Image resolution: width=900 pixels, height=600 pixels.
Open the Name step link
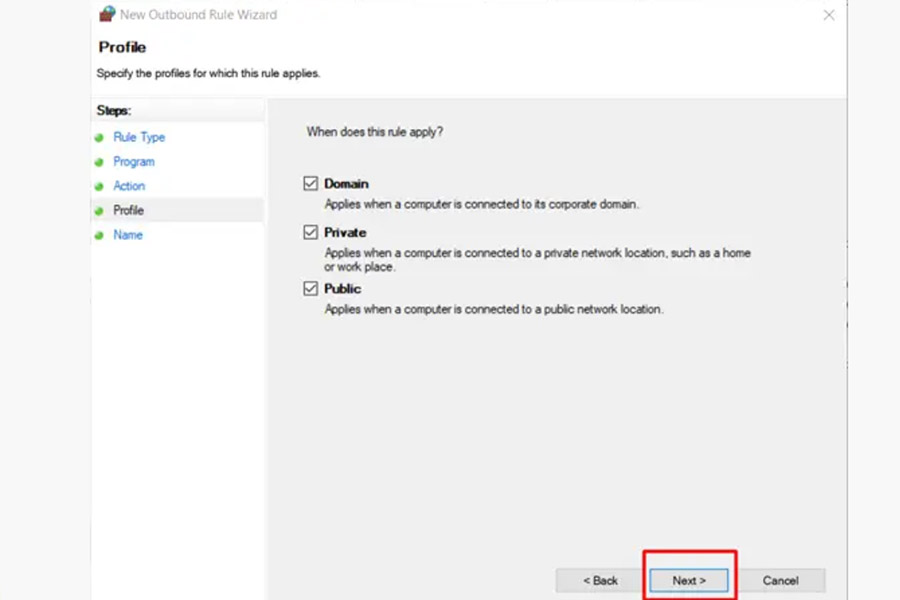[x=128, y=235]
